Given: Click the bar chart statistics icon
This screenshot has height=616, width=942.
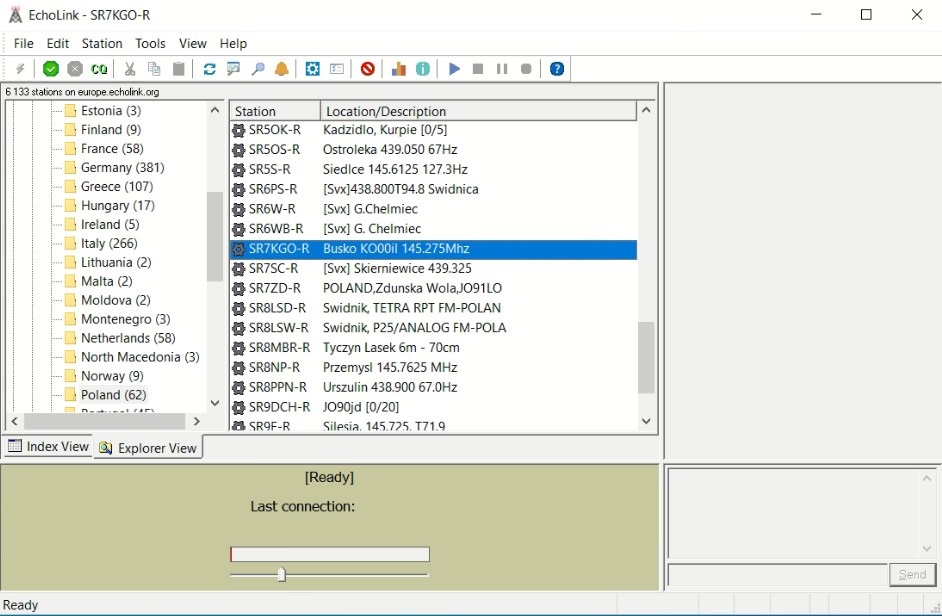Looking at the screenshot, I should point(399,69).
